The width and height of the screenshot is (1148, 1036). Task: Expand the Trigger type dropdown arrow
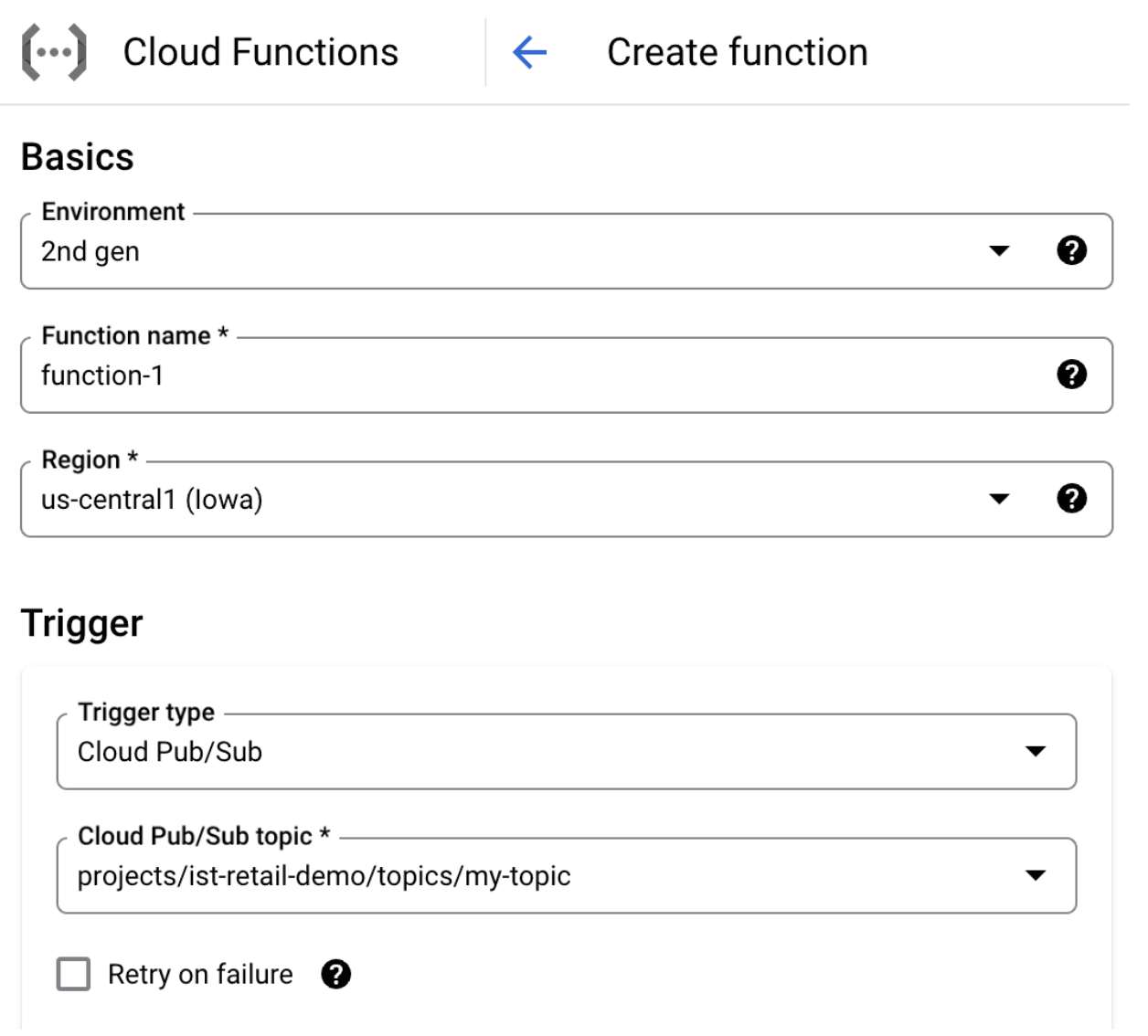(1035, 751)
